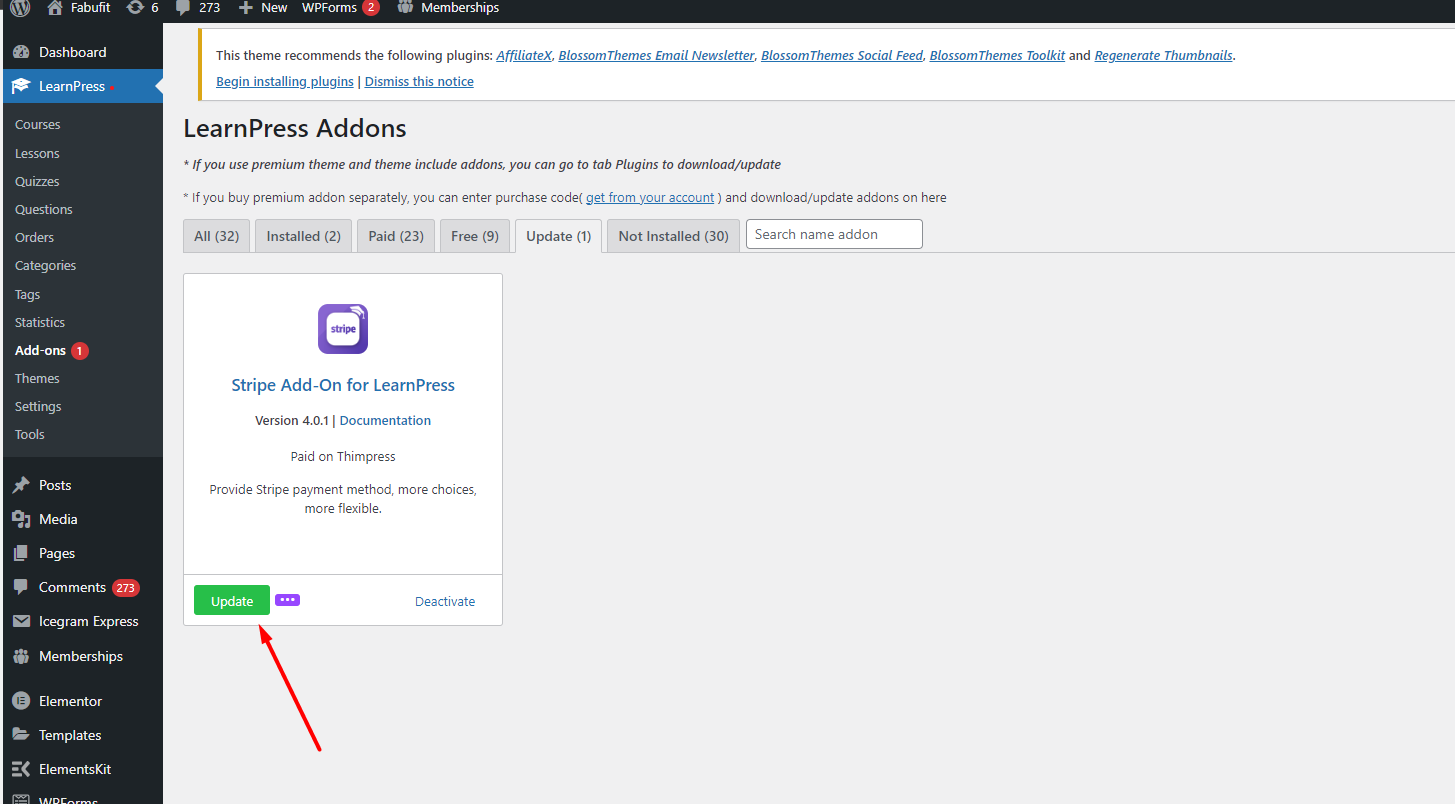Switch to the Not Installed (30) tab
This screenshot has width=1455, height=804.
pyautogui.click(x=673, y=236)
